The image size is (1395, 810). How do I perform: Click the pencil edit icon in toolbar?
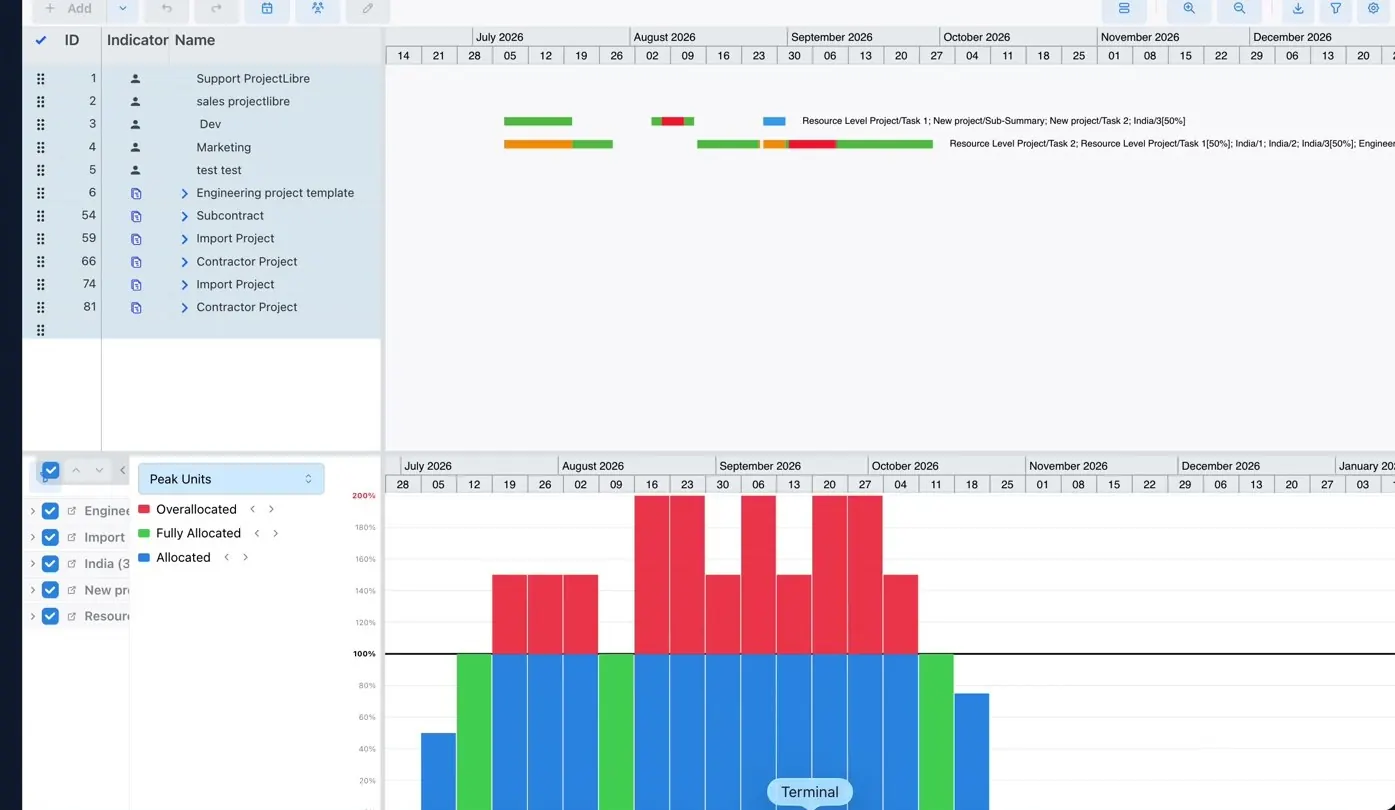pyautogui.click(x=367, y=8)
